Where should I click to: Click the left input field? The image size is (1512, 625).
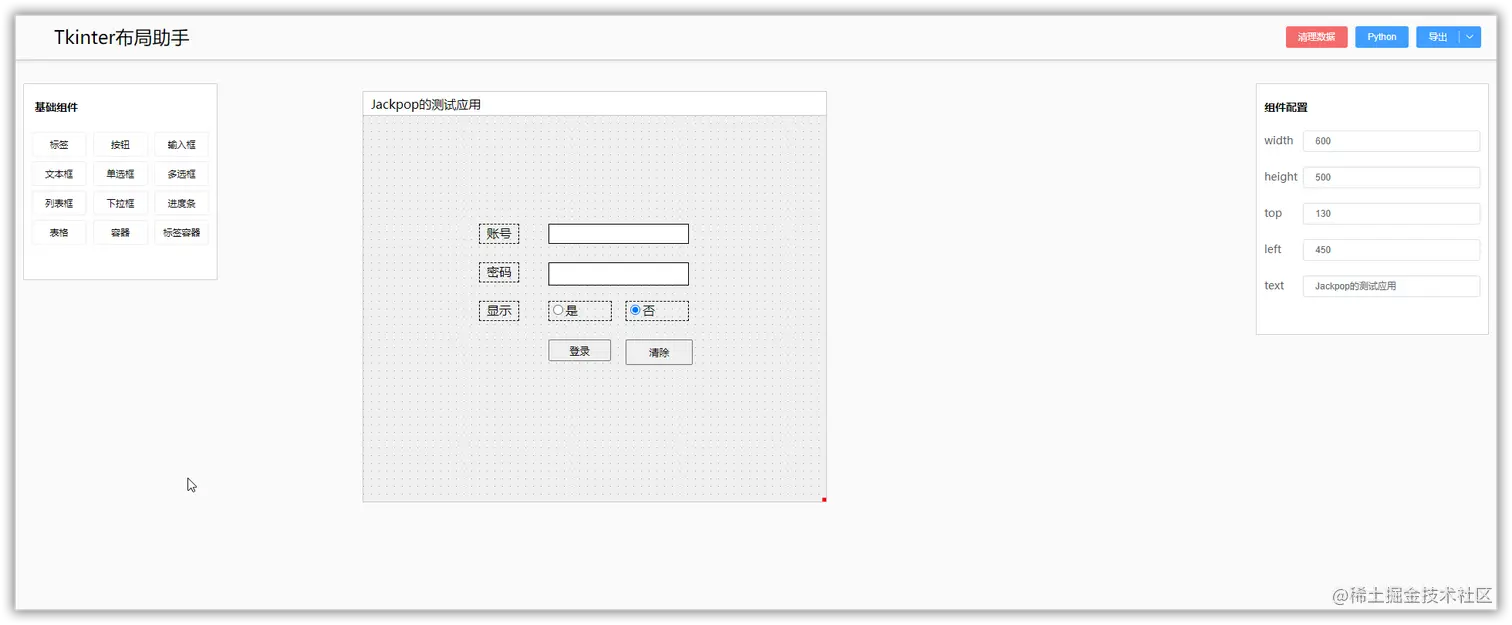(1391, 250)
